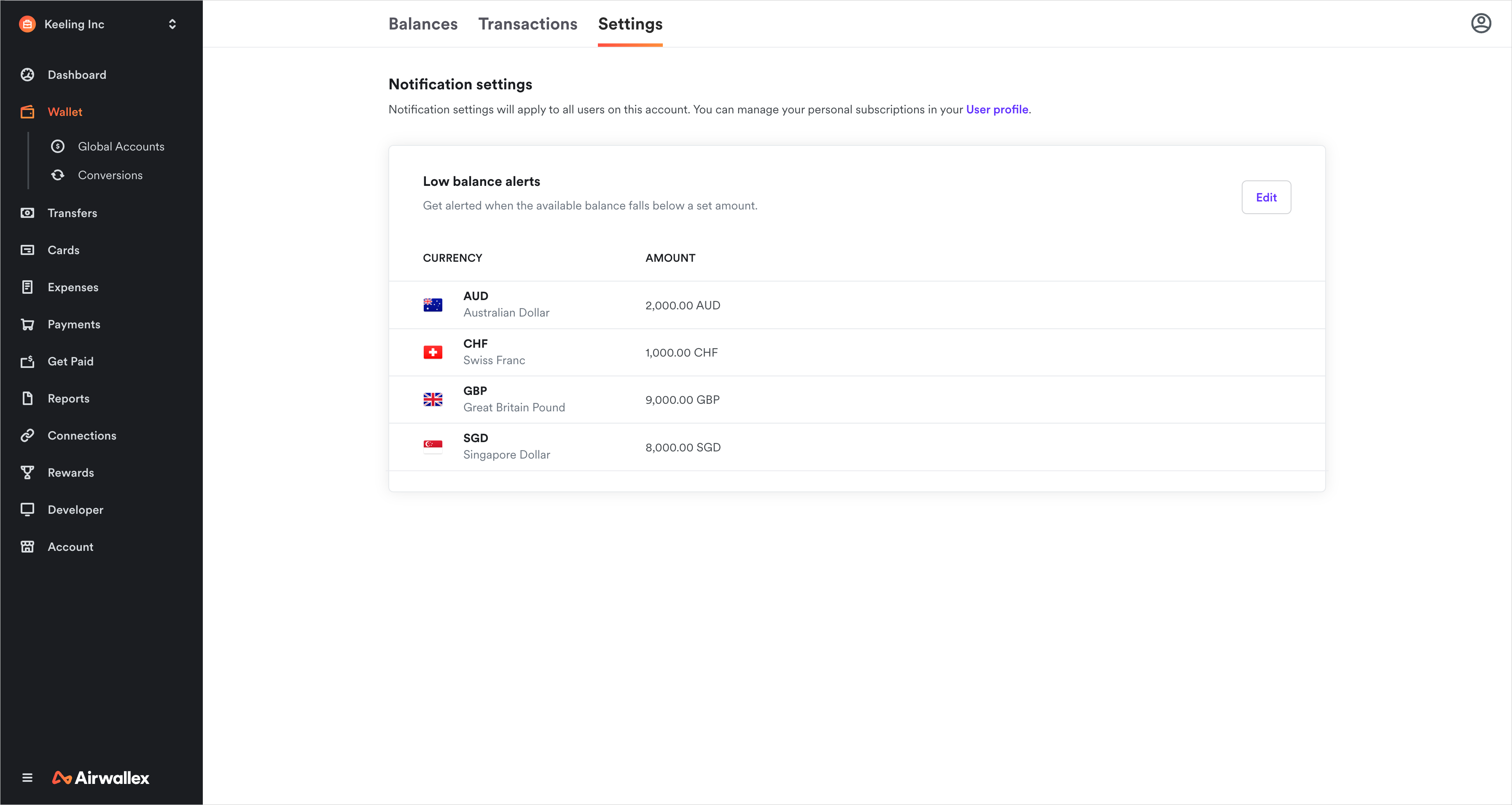Click the Low balance alerts heading
The image size is (1512, 805).
pyautogui.click(x=482, y=181)
